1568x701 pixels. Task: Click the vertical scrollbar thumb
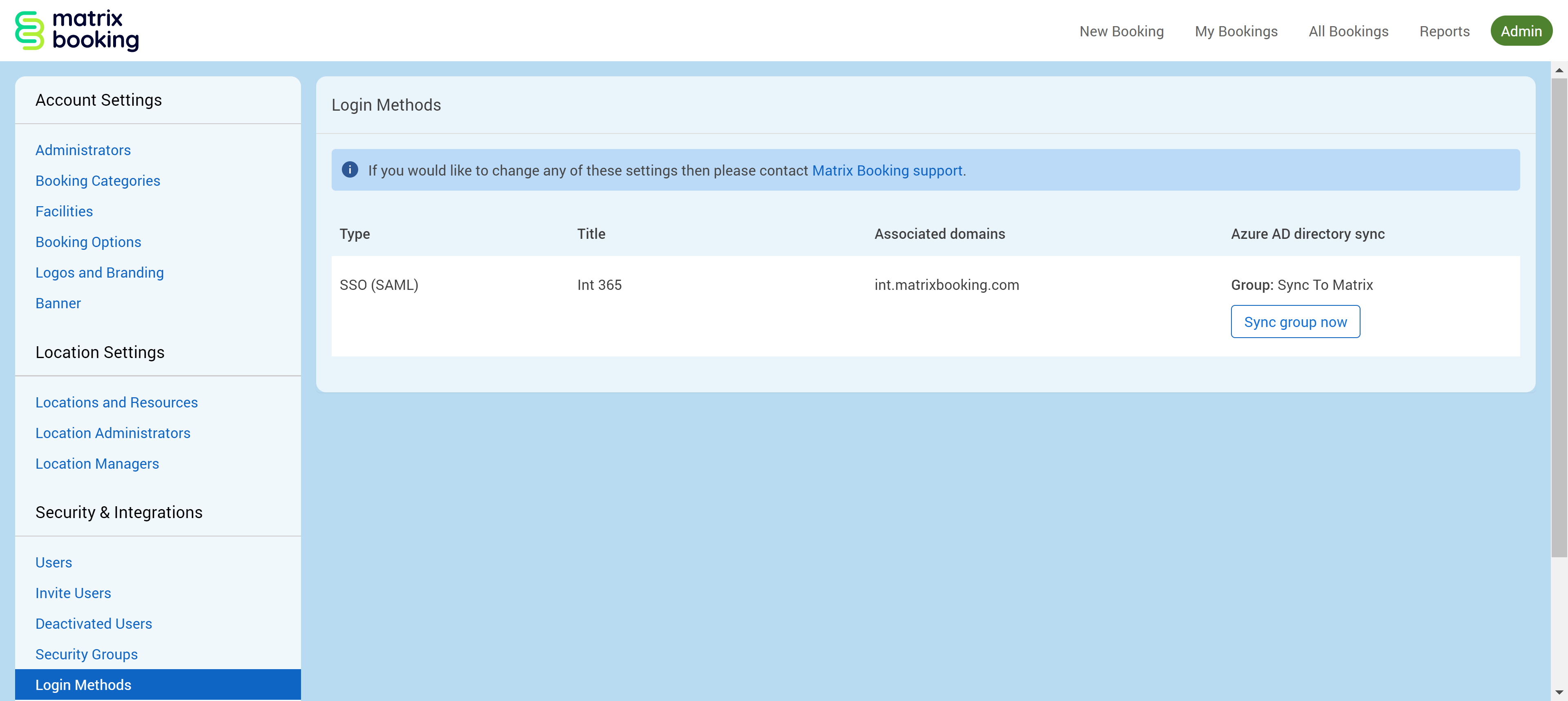[x=1559, y=318]
